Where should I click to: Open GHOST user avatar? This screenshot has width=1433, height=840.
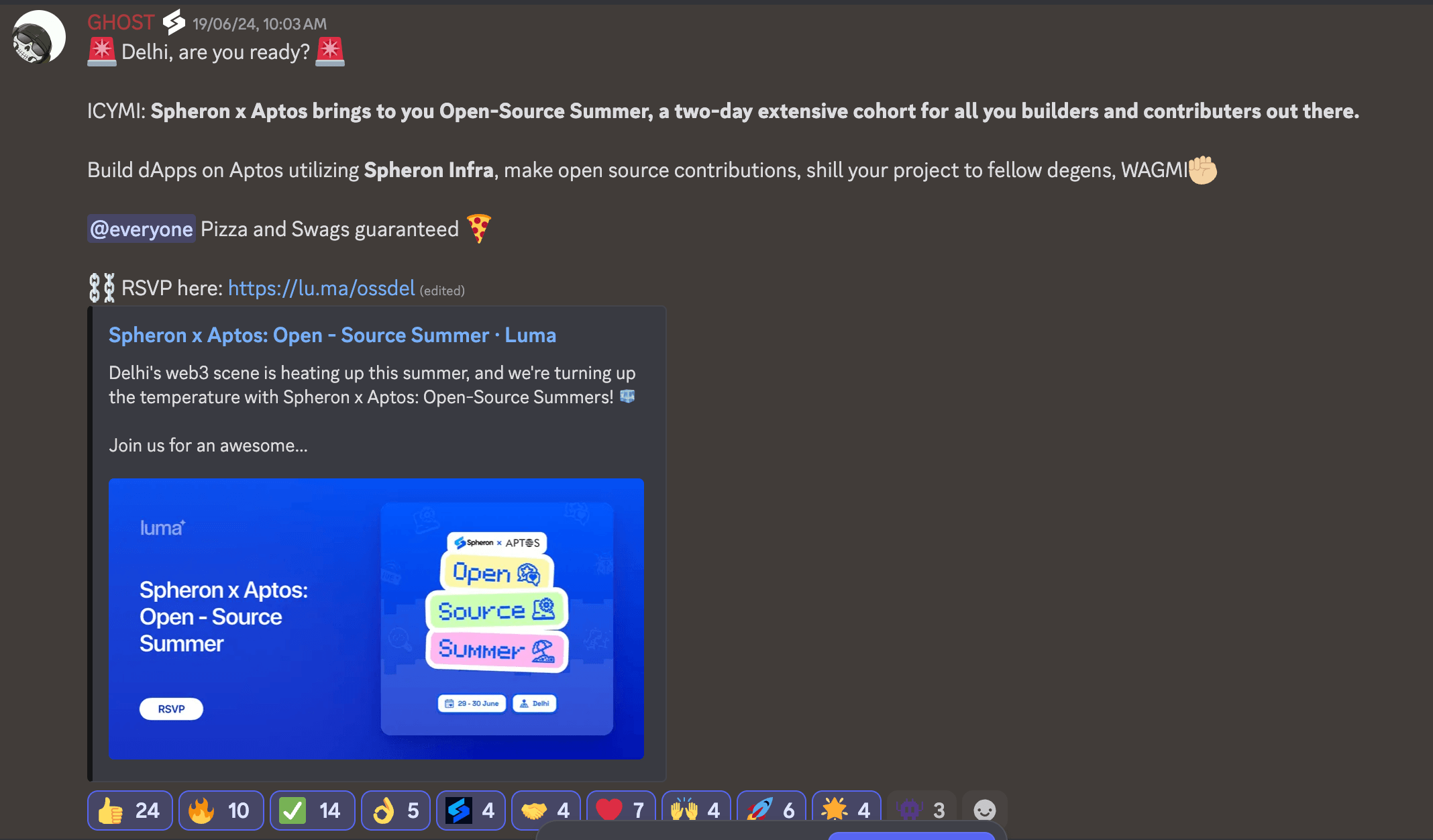38,38
